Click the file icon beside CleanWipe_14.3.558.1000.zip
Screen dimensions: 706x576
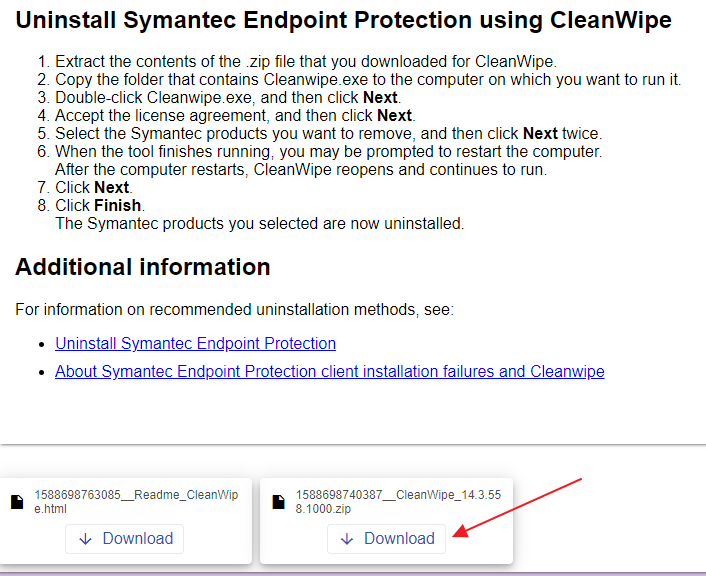(x=279, y=502)
